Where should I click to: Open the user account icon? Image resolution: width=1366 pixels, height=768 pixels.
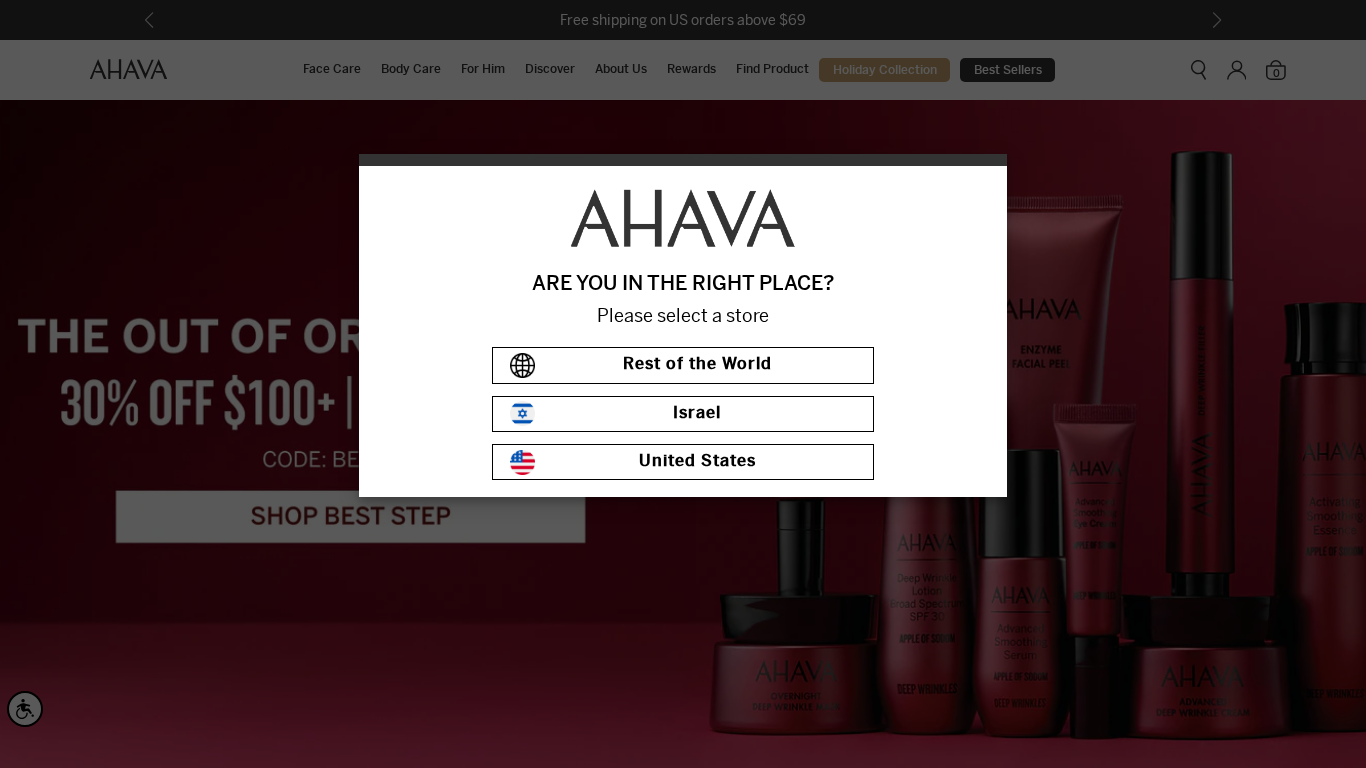coord(1237,69)
